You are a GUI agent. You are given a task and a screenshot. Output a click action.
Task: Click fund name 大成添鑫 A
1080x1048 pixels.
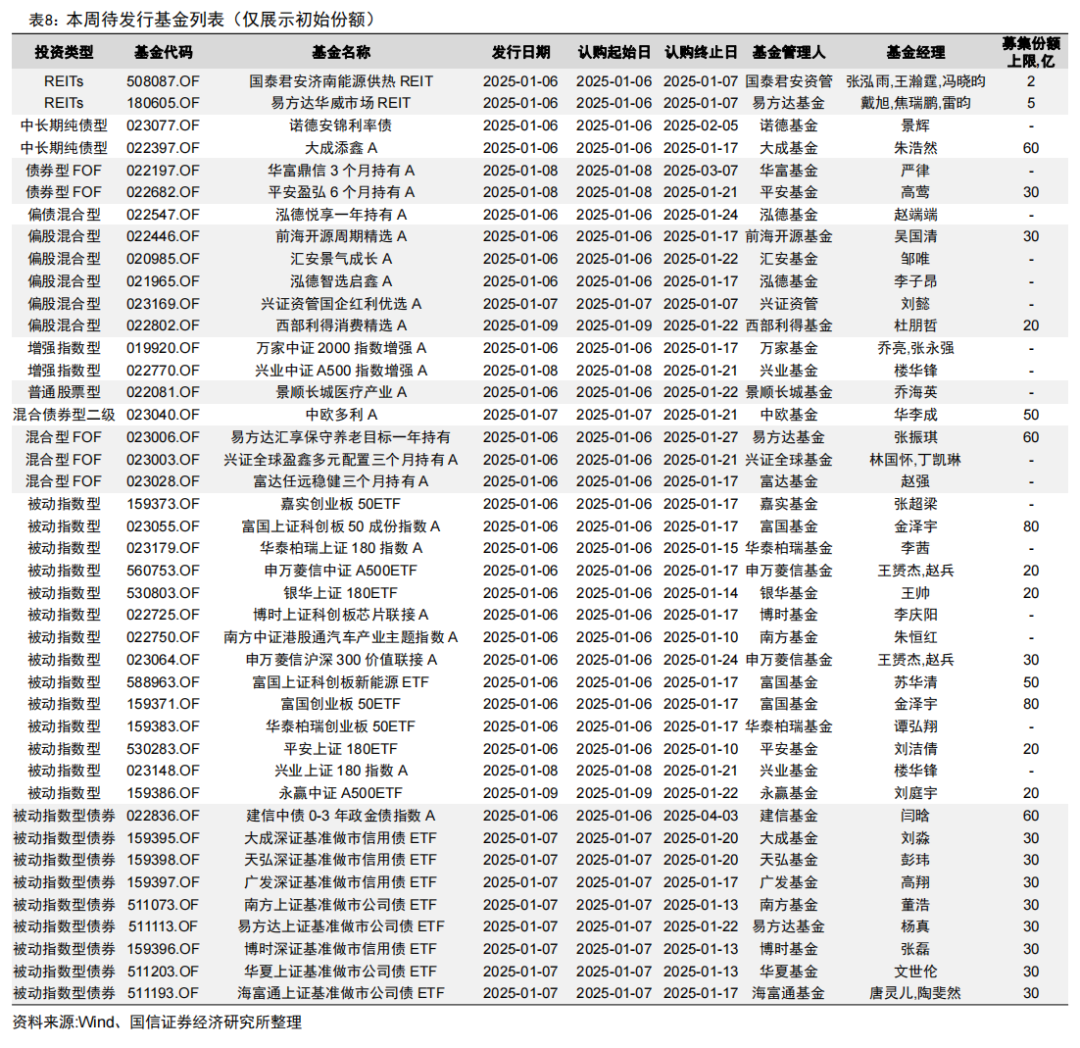tap(341, 148)
